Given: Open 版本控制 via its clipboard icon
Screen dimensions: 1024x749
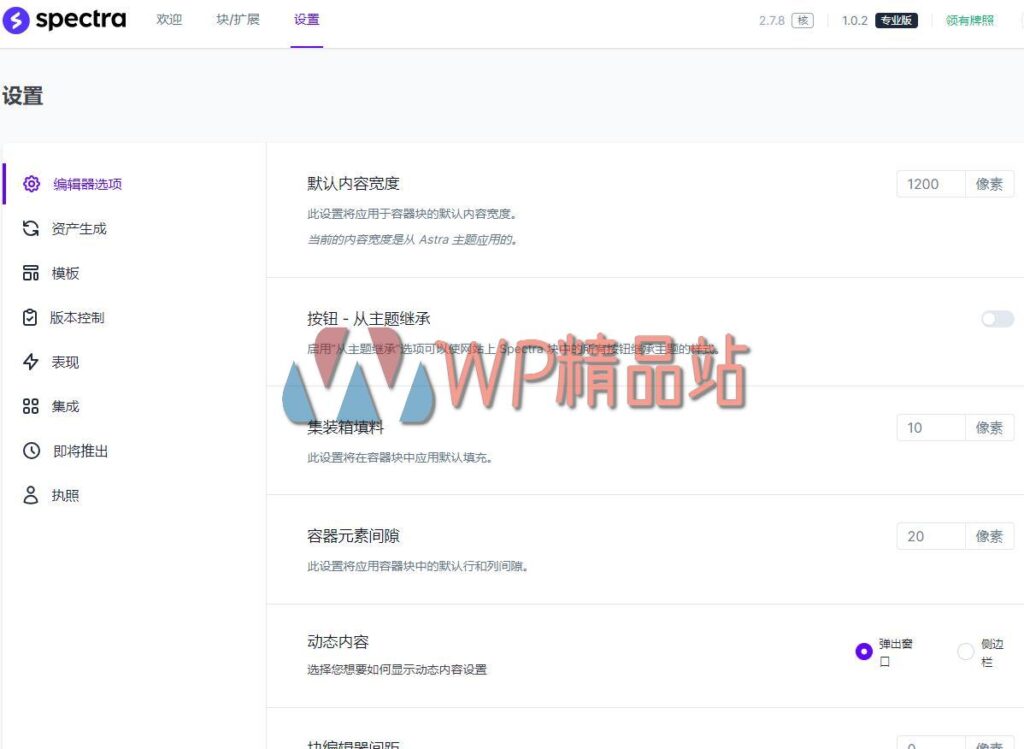Looking at the screenshot, I should (x=30, y=317).
